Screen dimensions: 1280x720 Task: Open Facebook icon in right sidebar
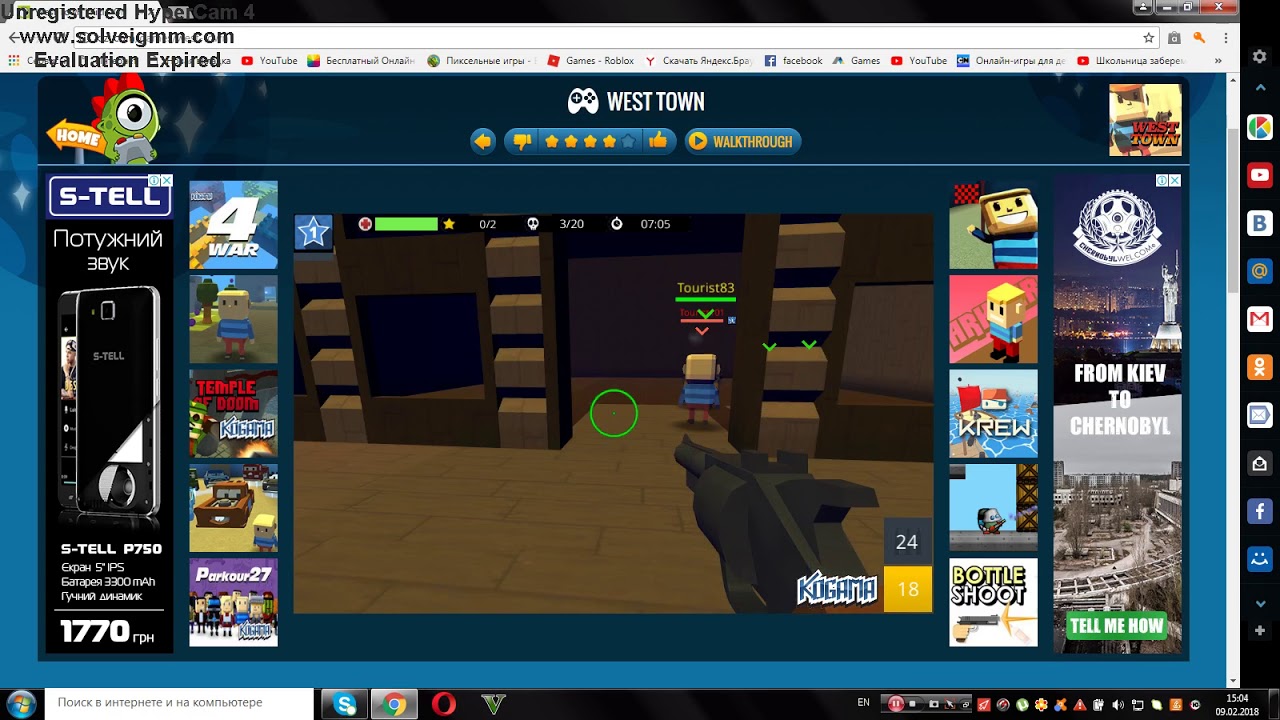[x=1260, y=511]
